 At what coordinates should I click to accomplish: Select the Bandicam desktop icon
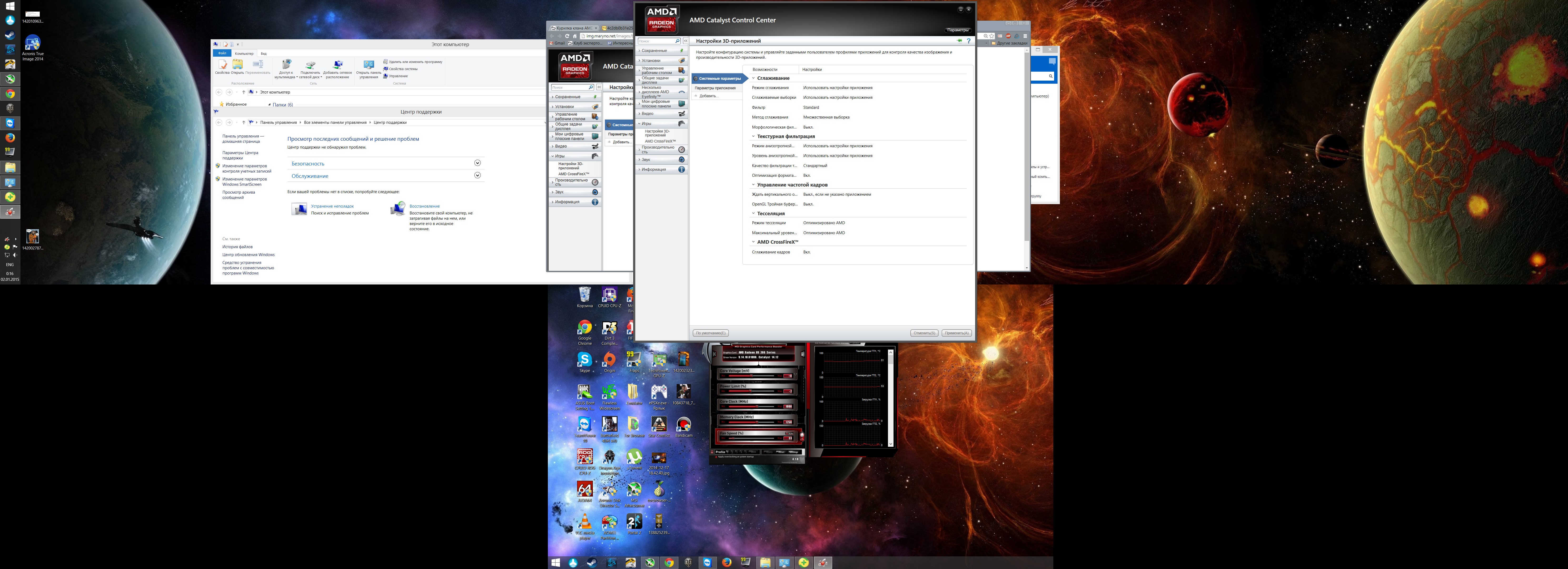coord(684,427)
